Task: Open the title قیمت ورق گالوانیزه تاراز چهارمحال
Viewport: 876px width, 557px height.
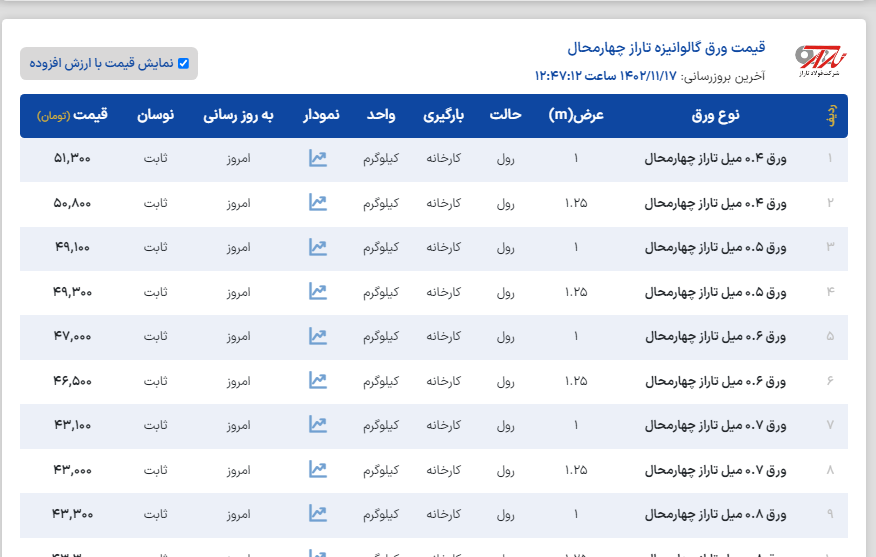Action: pyautogui.click(x=666, y=48)
